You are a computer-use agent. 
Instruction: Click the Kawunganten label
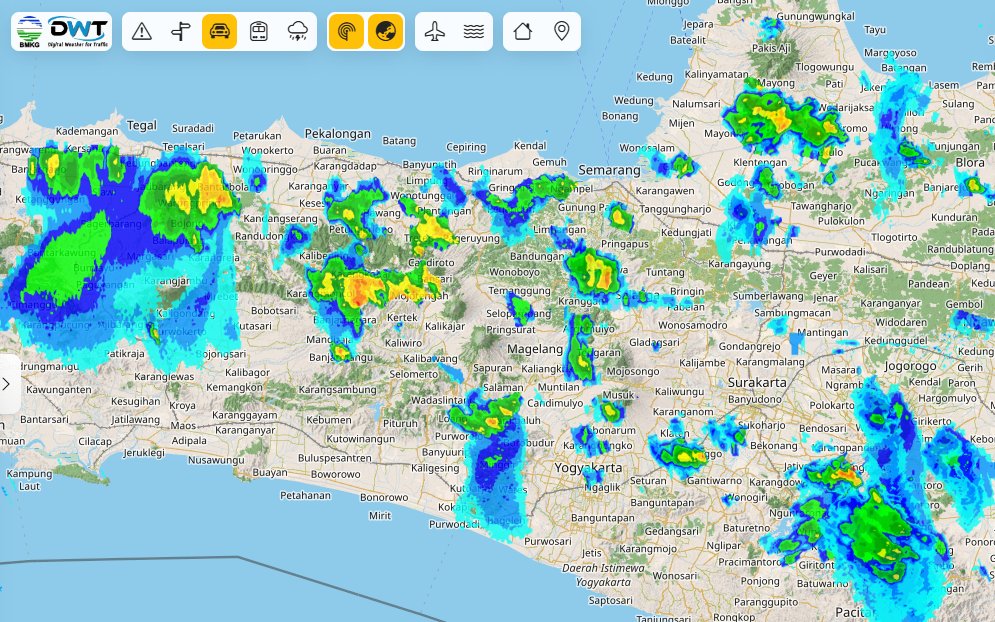(58, 390)
